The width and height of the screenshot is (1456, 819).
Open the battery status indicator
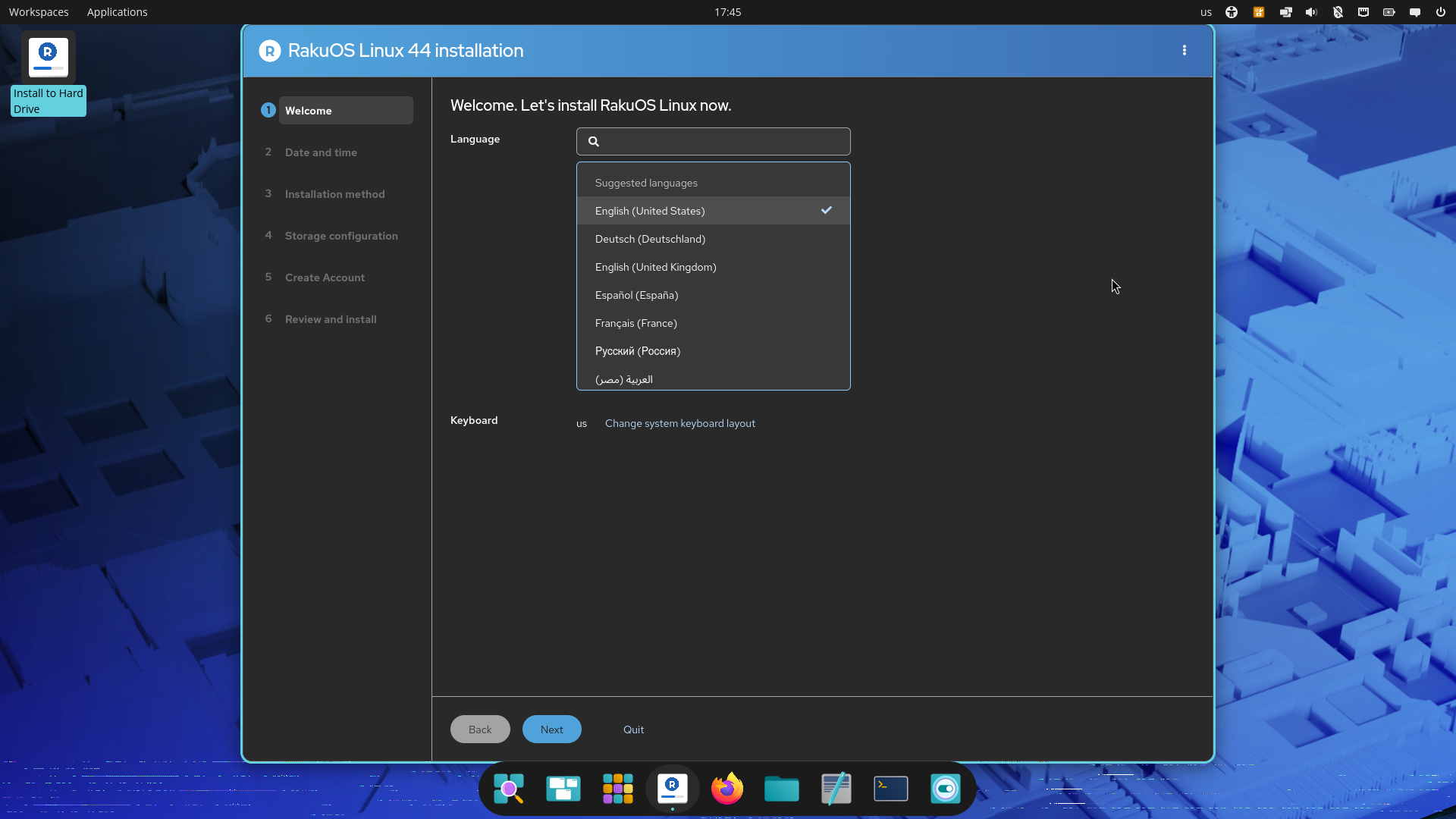1389,12
